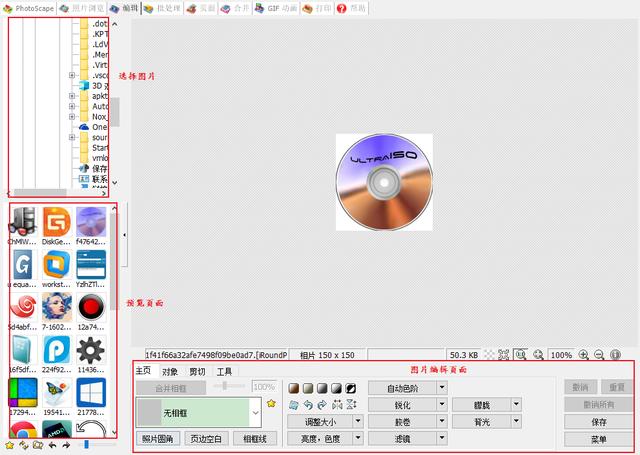This screenshot has height=455, width=640.
Task: Open the 批处理 batch editor tab
Action: tap(162, 8)
